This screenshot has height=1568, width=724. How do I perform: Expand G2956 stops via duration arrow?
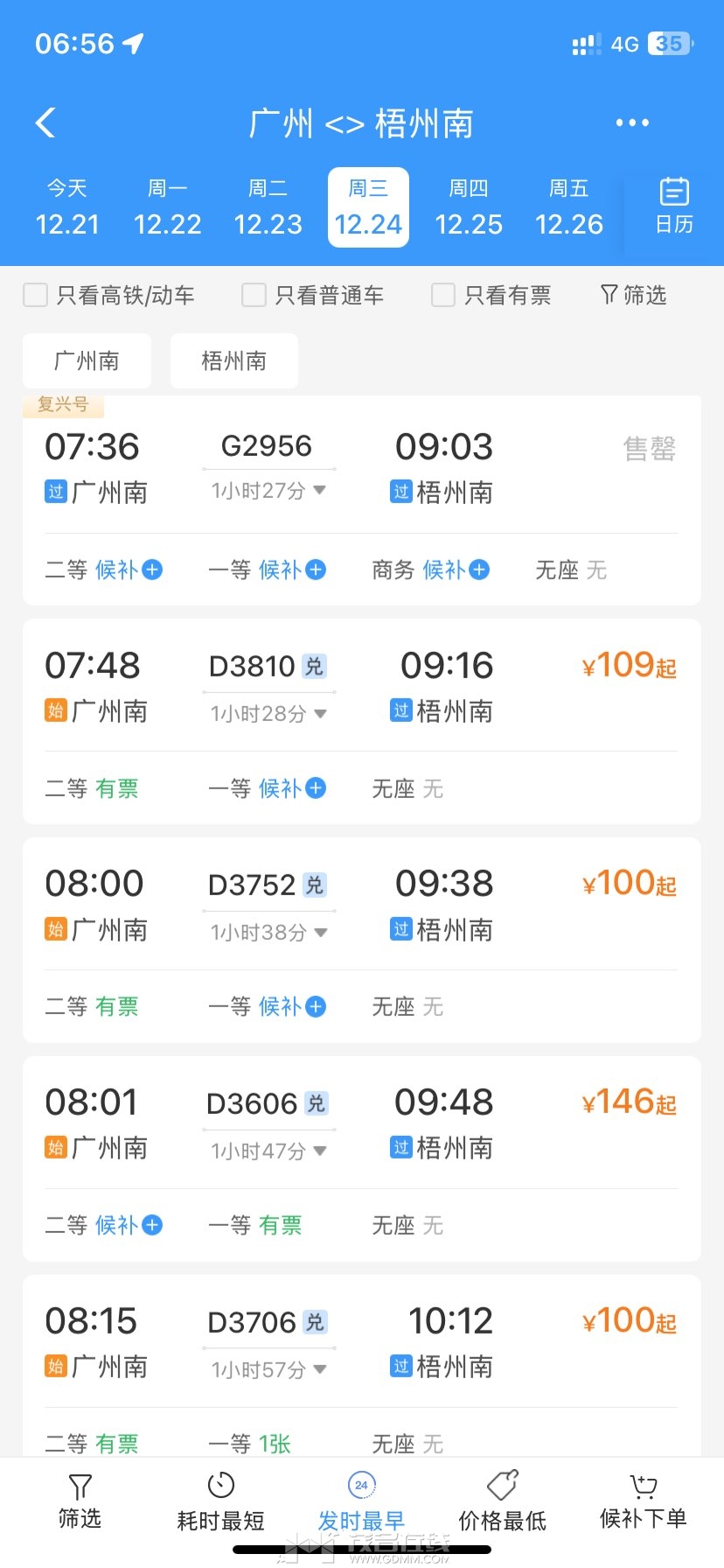click(x=319, y=491)
